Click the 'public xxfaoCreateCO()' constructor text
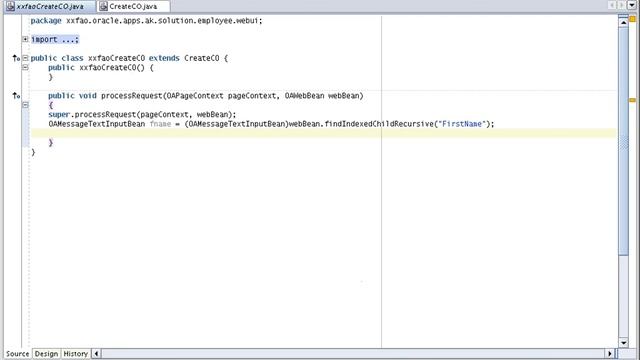640x360 pixels. pos(96,68)
